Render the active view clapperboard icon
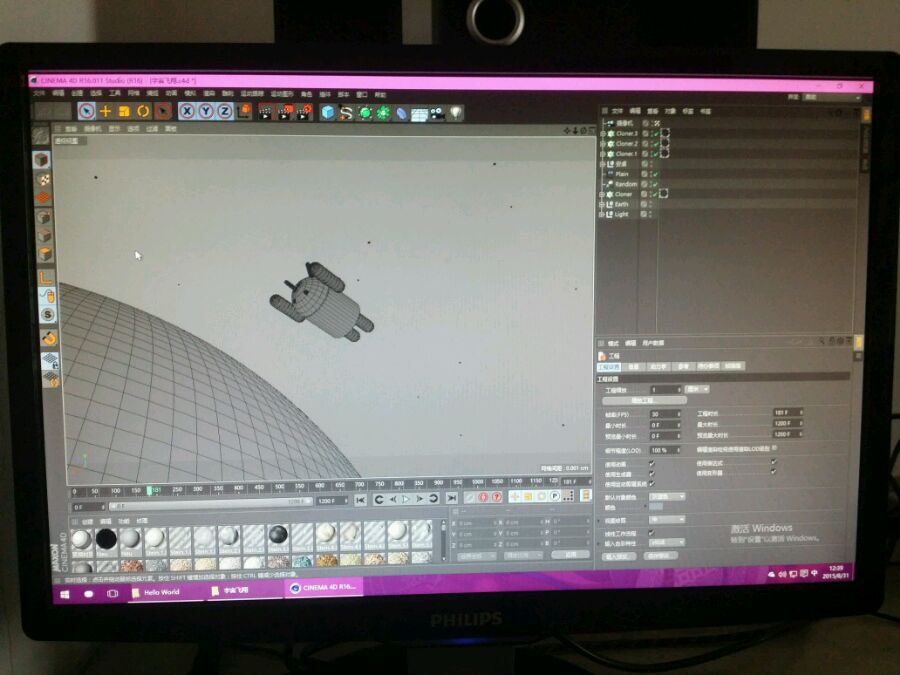Screen dimensions: 900x675 [x=265, y=112]
